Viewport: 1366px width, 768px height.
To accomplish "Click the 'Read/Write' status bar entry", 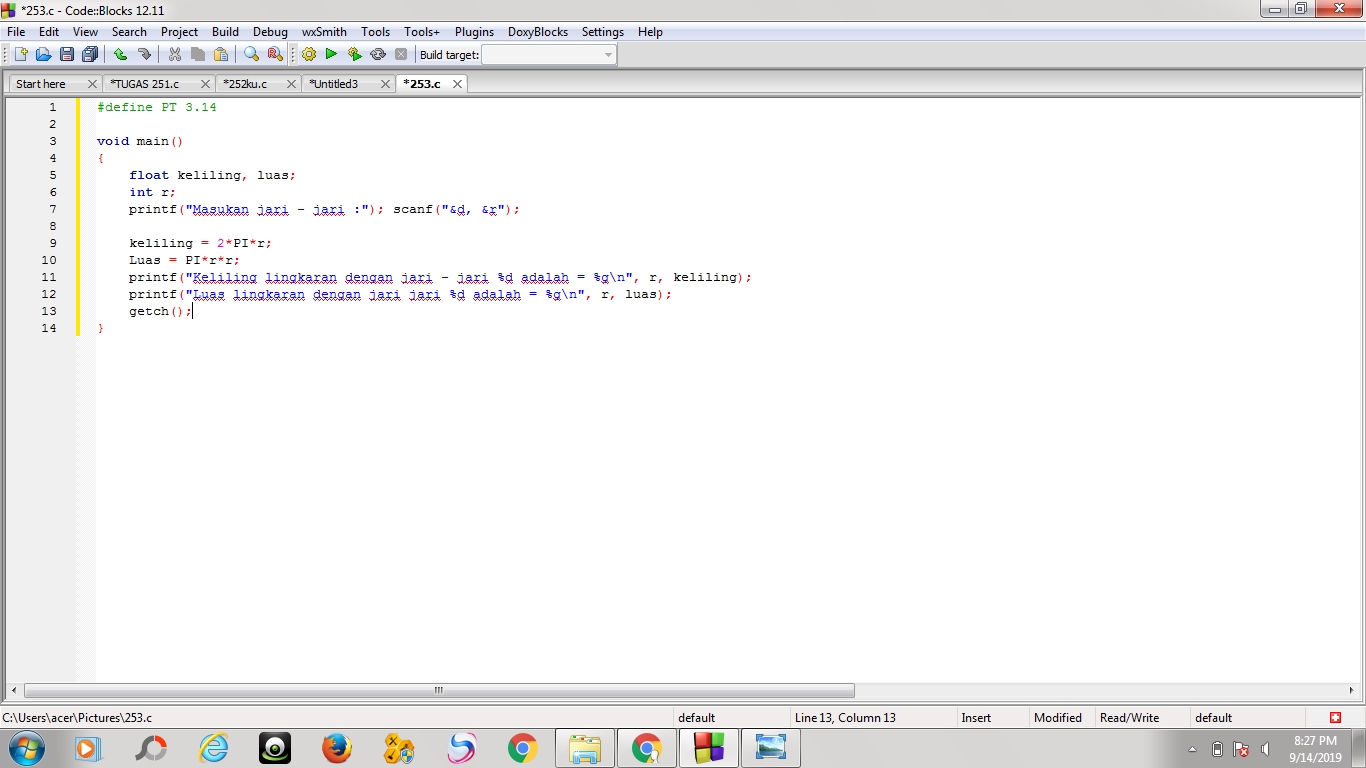I will [x=1129, y=718].
